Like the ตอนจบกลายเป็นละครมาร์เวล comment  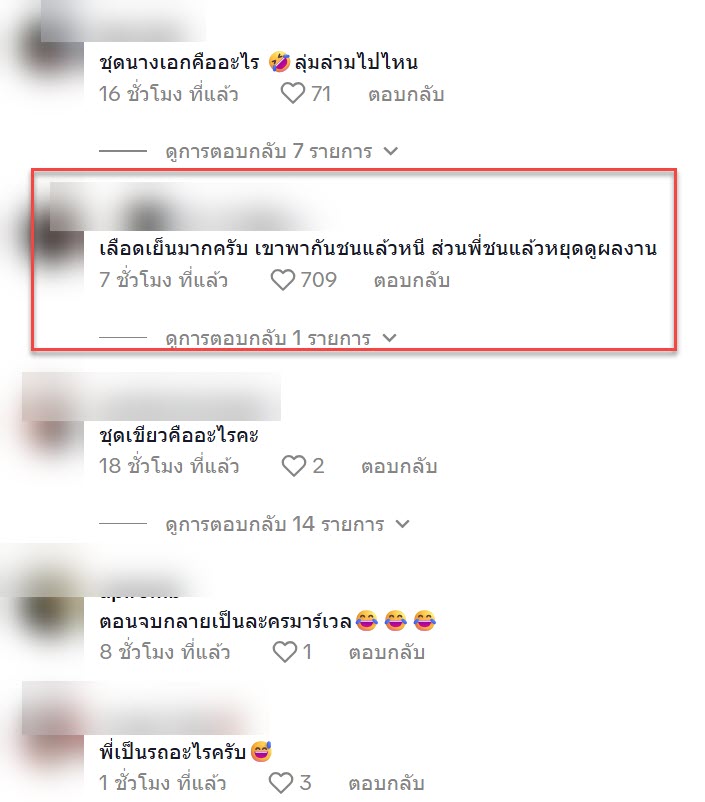tap(285, 652)
